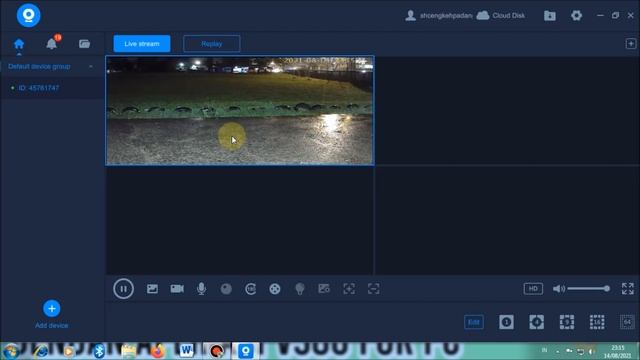Toggle the light bulb
This screenshot has width=640, height=360.
(300, 289)
